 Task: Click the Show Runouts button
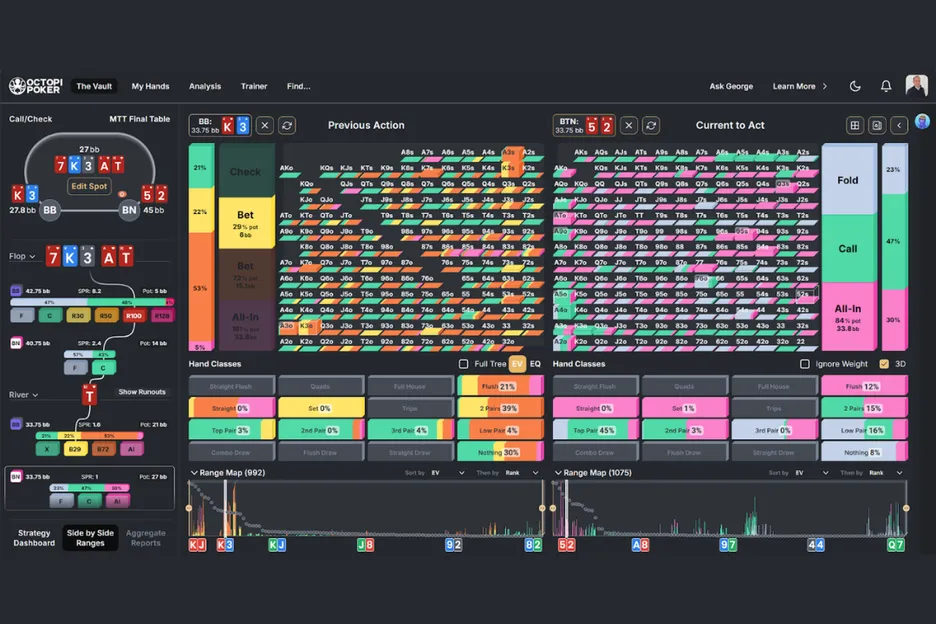(141, 392)
